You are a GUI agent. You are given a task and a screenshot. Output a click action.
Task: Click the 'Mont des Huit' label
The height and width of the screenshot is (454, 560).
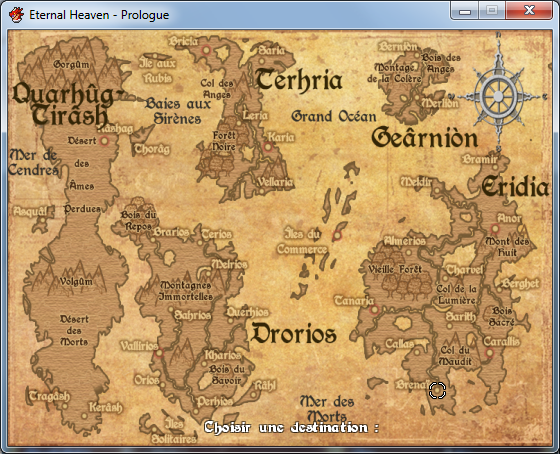[x=507, y=247]
